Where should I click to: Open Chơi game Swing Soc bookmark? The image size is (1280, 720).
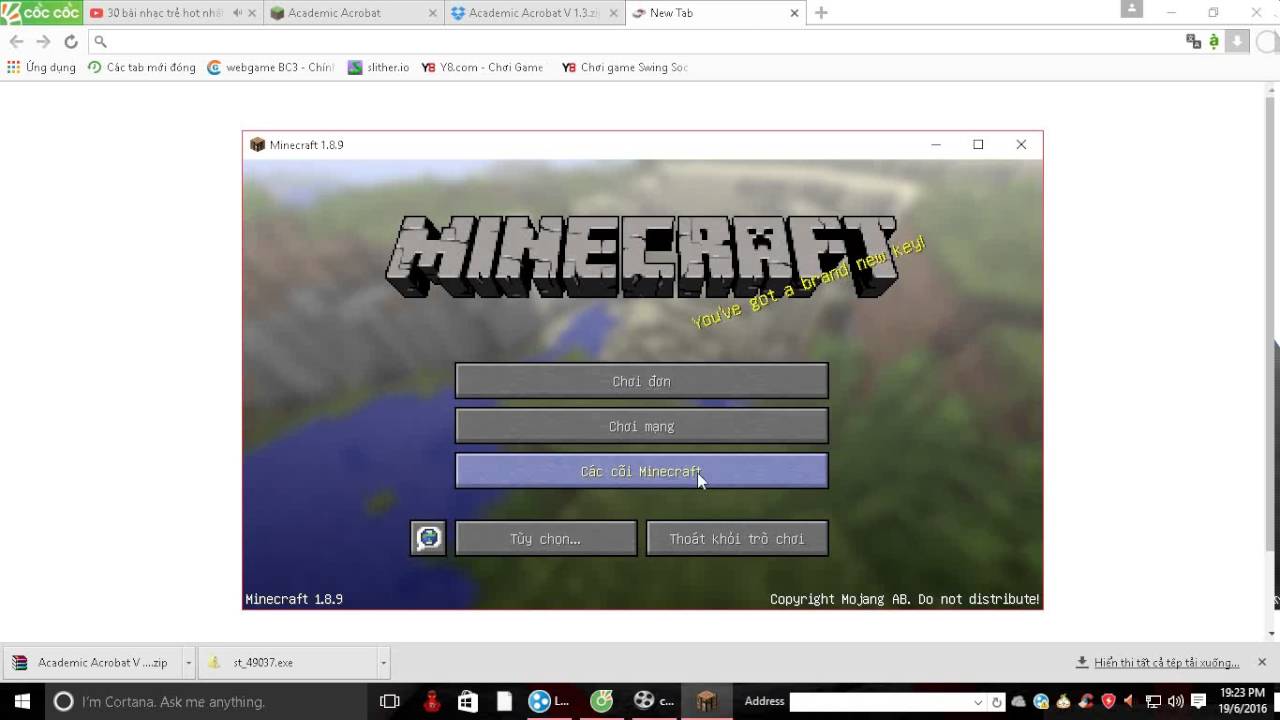tap(625, 67)
